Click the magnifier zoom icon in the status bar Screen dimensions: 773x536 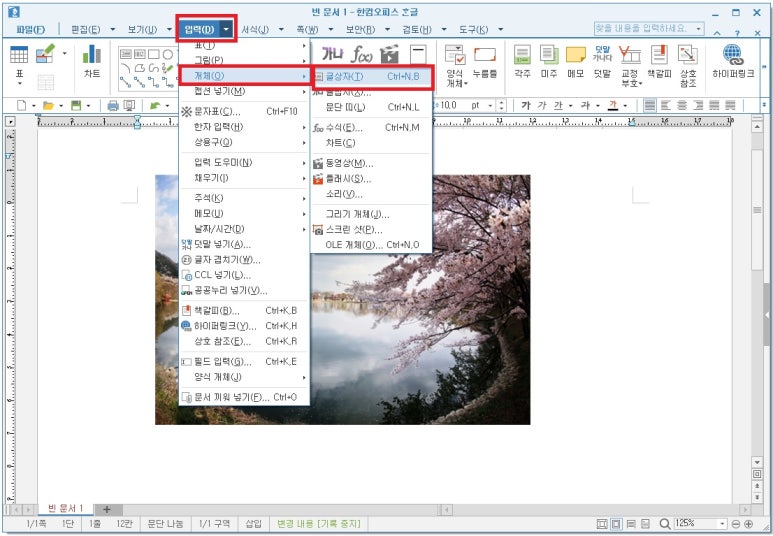click(x=665, y=524)
